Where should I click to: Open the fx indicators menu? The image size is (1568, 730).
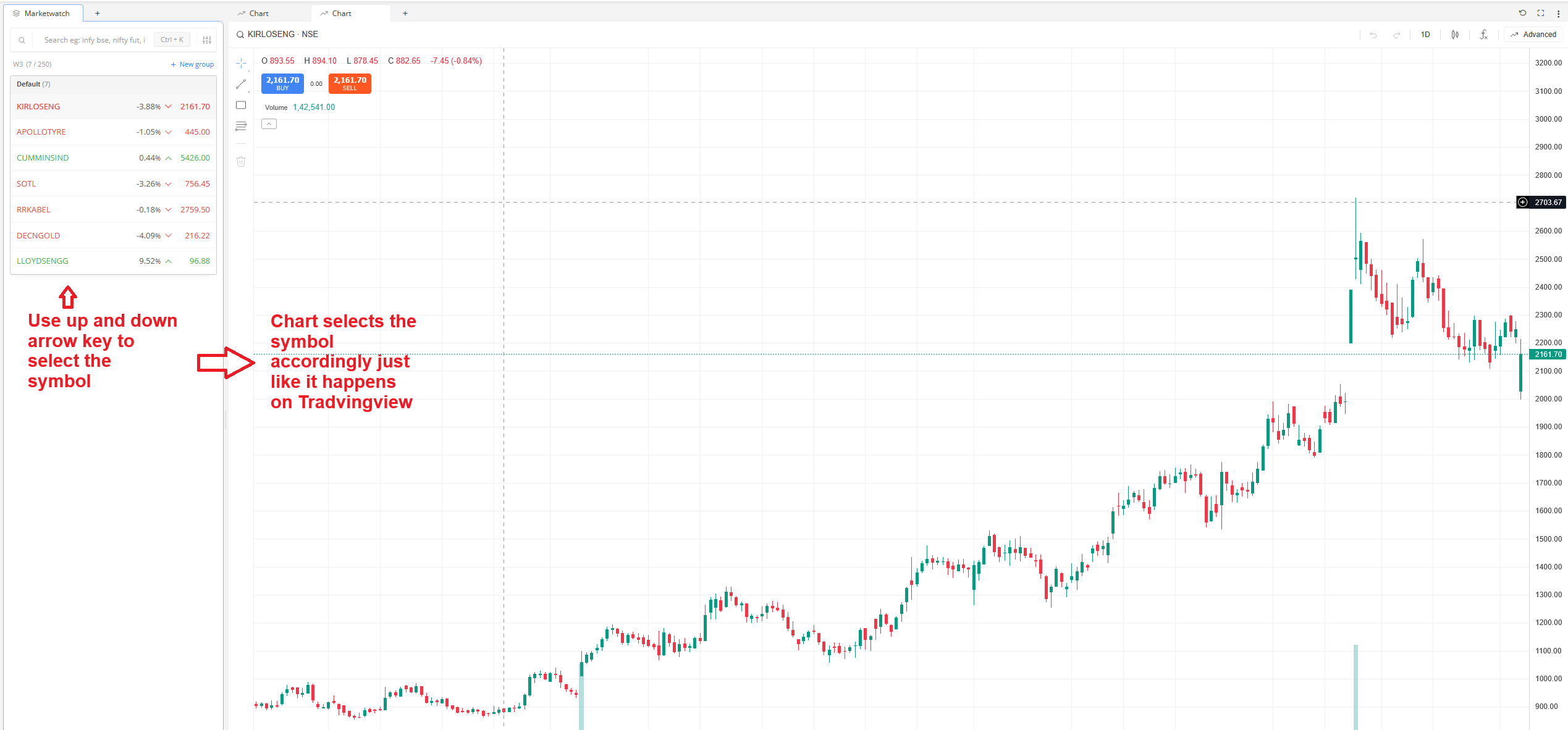pos(1483,35)
